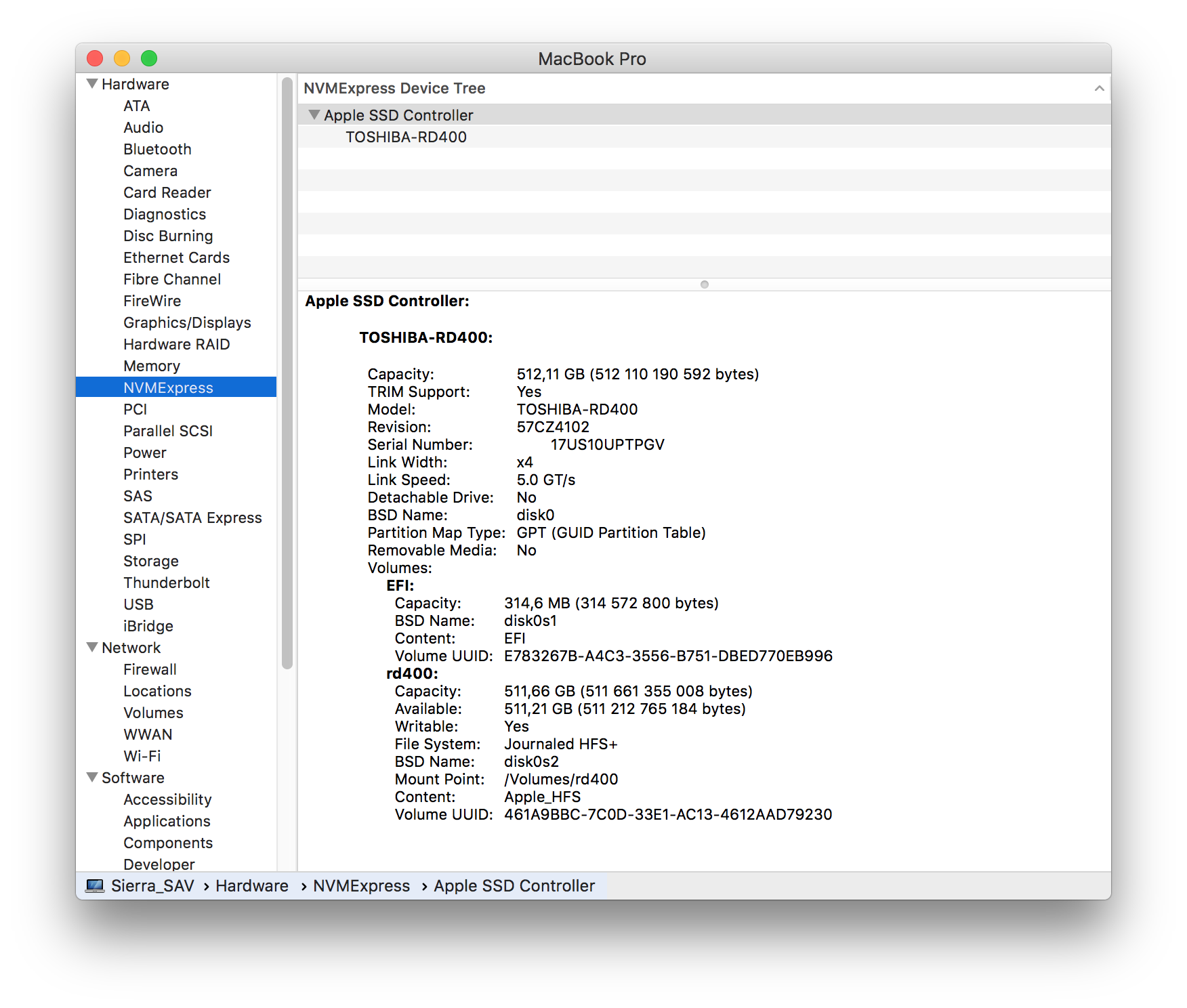
Task: Select SPI in the sidebar
Action: click(x=135, y=539)
